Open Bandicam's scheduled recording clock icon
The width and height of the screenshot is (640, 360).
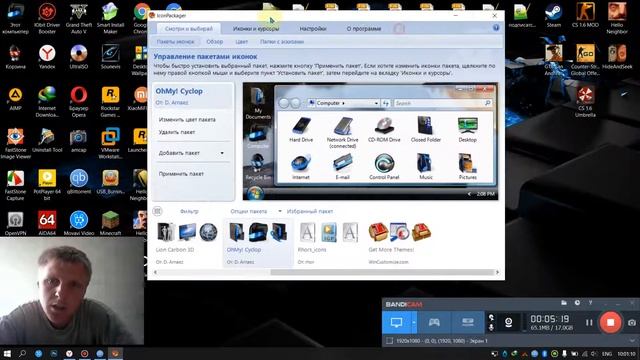pos(577,303)
